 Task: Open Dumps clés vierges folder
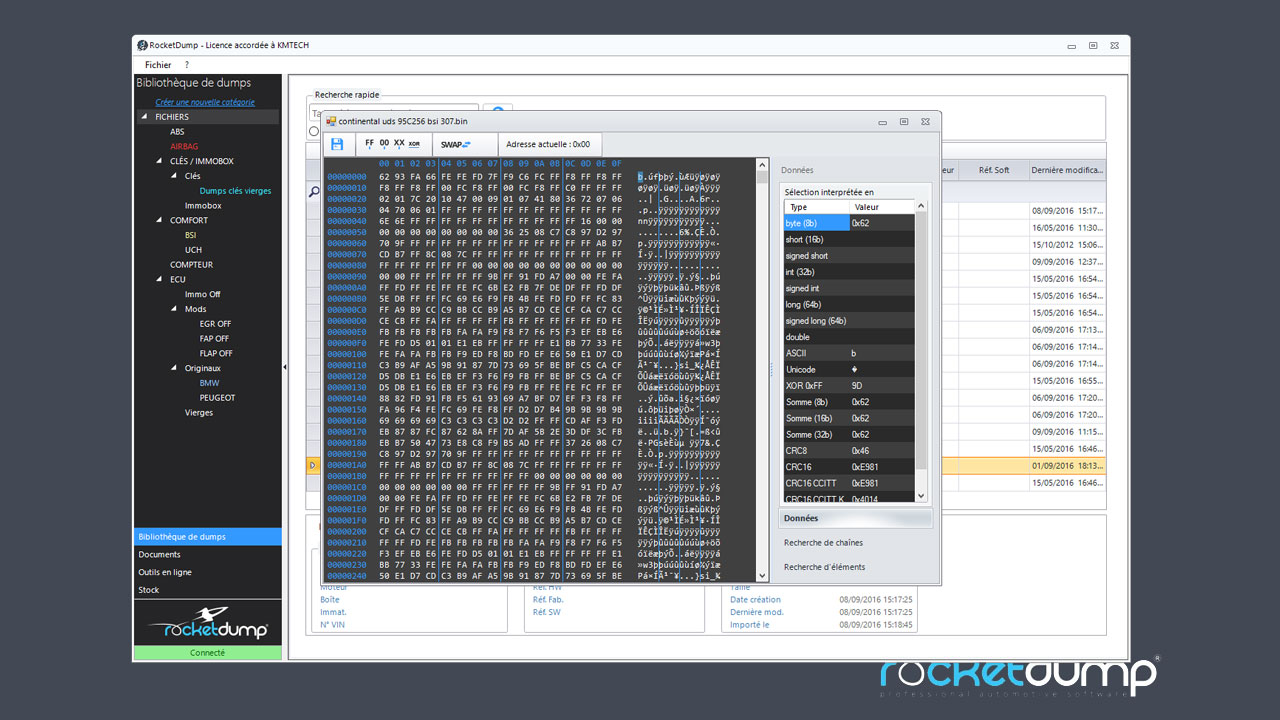[235, 191]
